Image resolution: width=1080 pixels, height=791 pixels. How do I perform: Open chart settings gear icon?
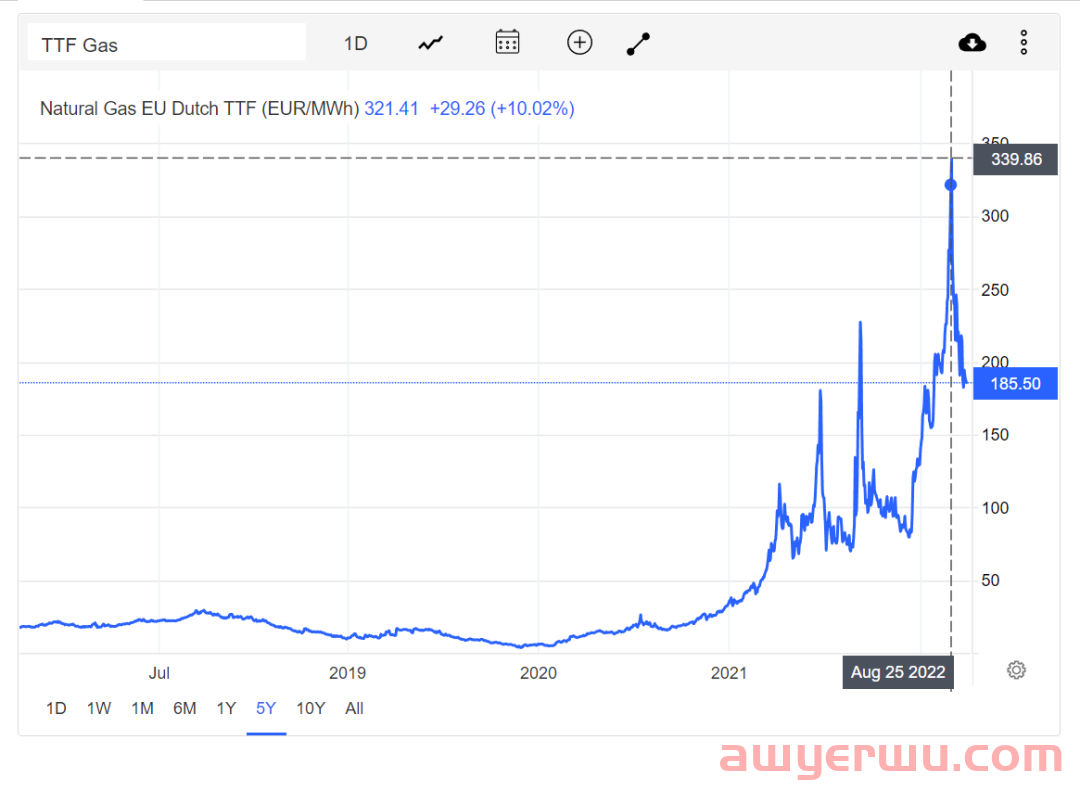point(1016,670)
